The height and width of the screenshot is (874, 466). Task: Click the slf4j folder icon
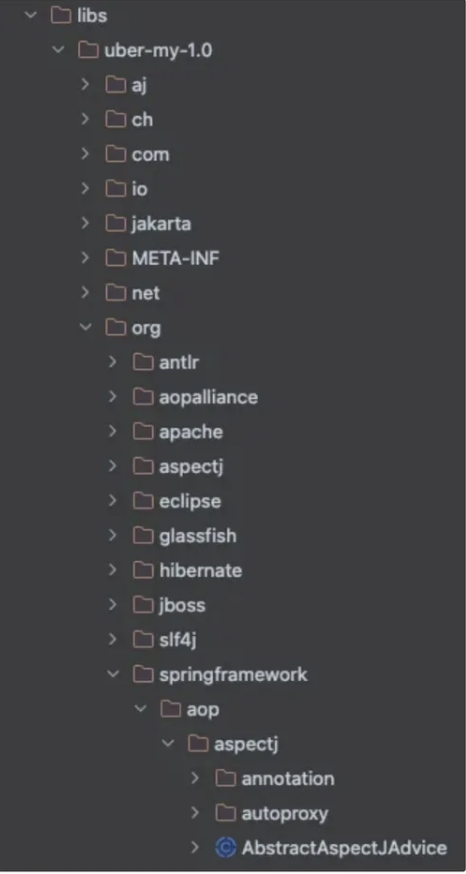(x=143, y=639)
